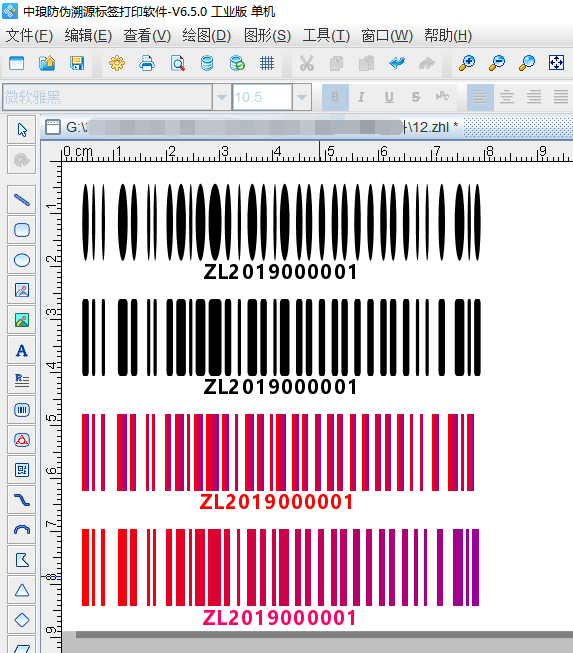Set text alignment to center

tap(507, 97)
